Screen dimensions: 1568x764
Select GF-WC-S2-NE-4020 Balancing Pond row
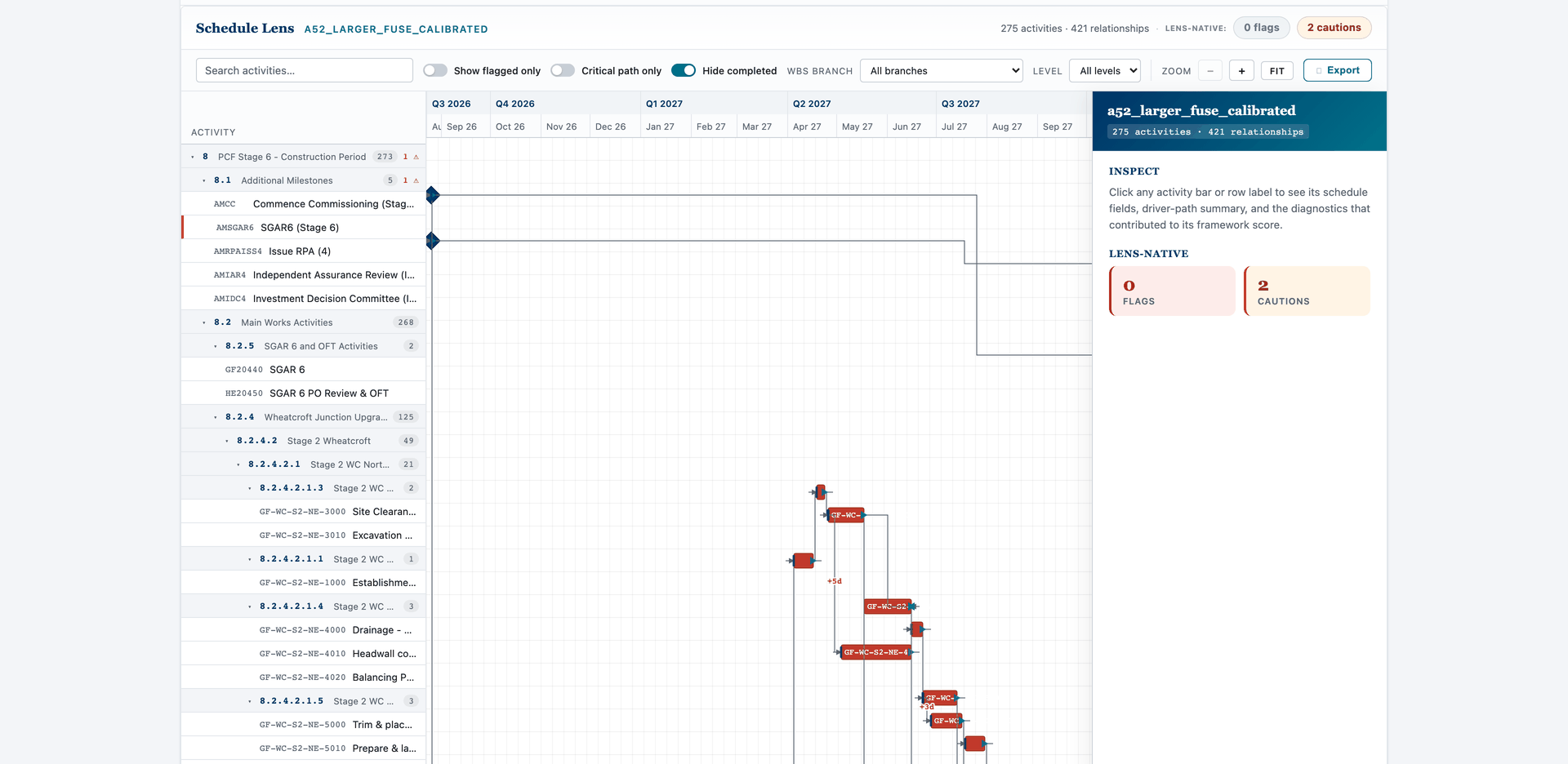click(x=303, y=677)
